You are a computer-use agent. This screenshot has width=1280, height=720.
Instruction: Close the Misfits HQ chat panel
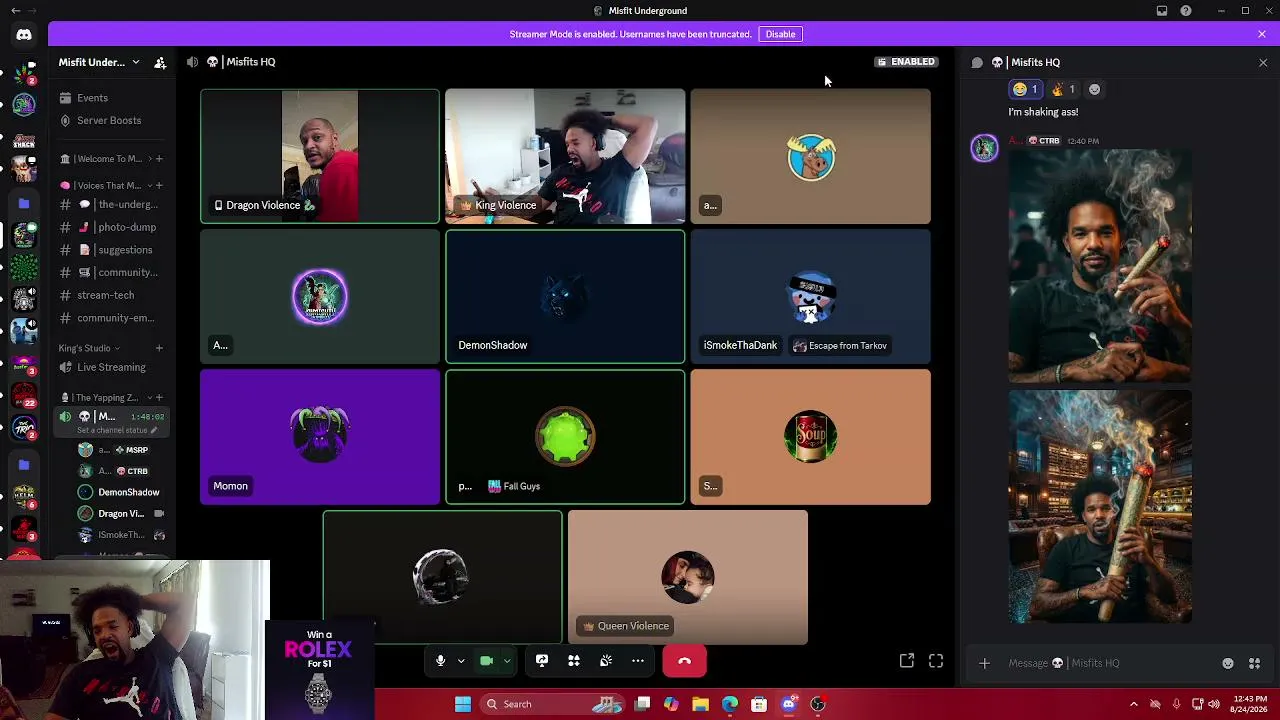1263,62
